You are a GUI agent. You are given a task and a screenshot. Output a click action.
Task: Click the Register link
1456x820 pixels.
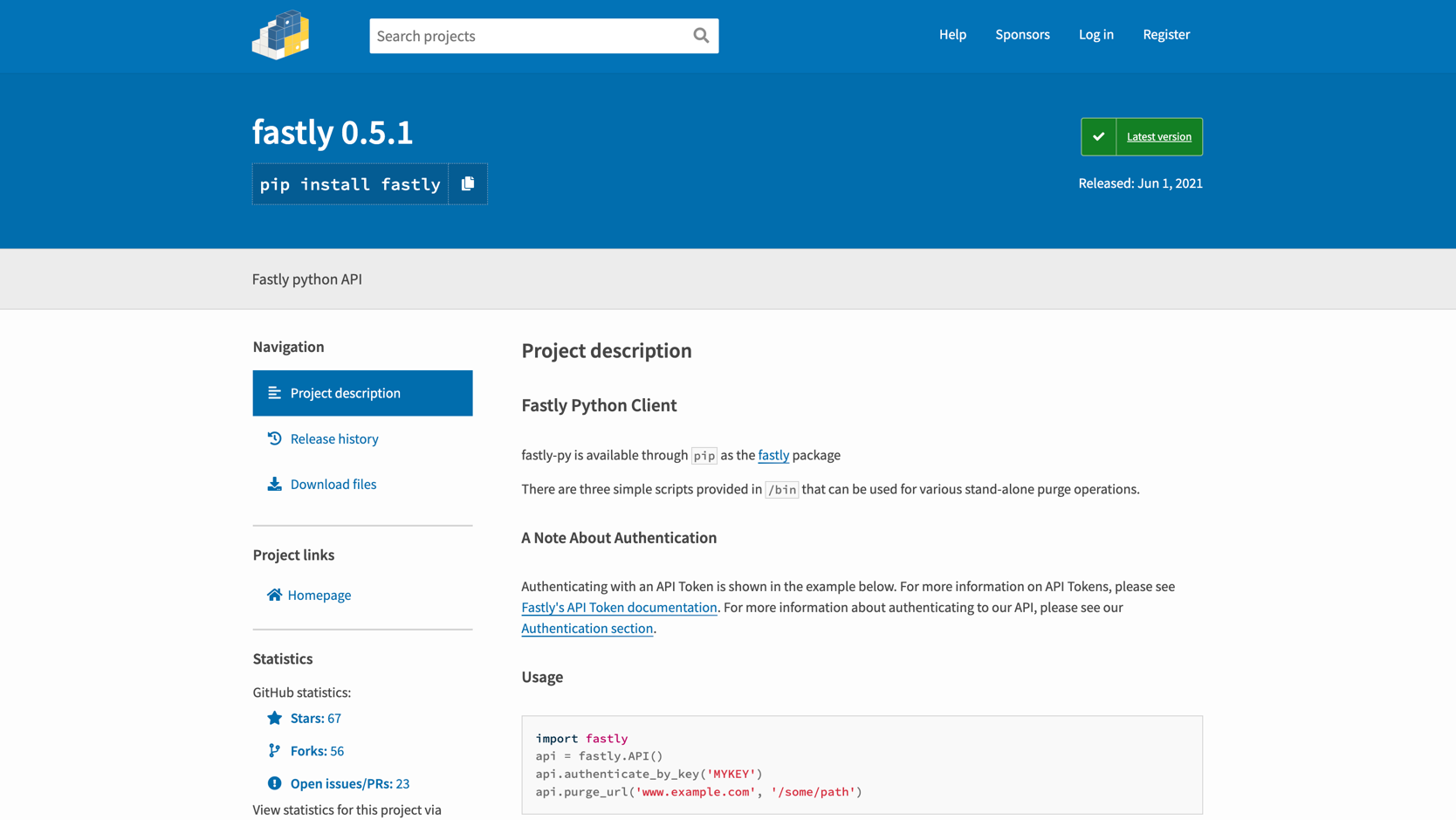pyautogui.click(x=1166, y=35)
